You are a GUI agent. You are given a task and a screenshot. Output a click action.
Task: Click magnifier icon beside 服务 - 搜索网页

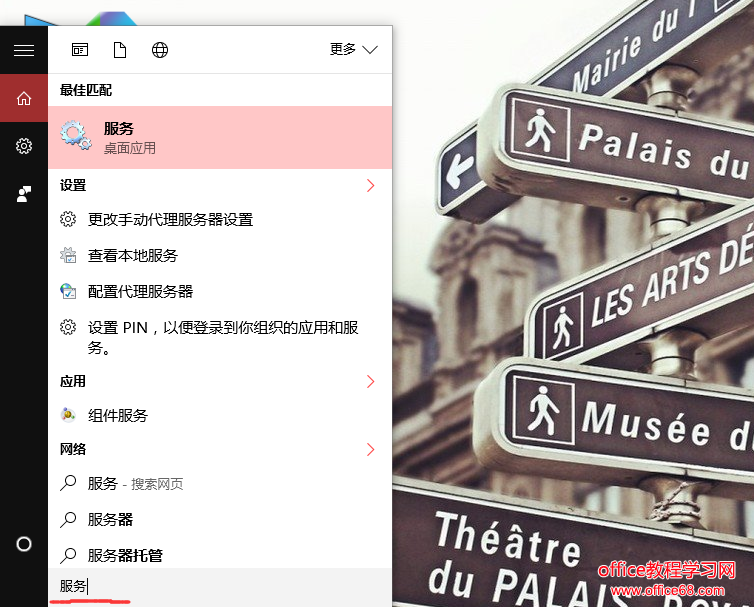pyautogui.click(x=68, y=483)
